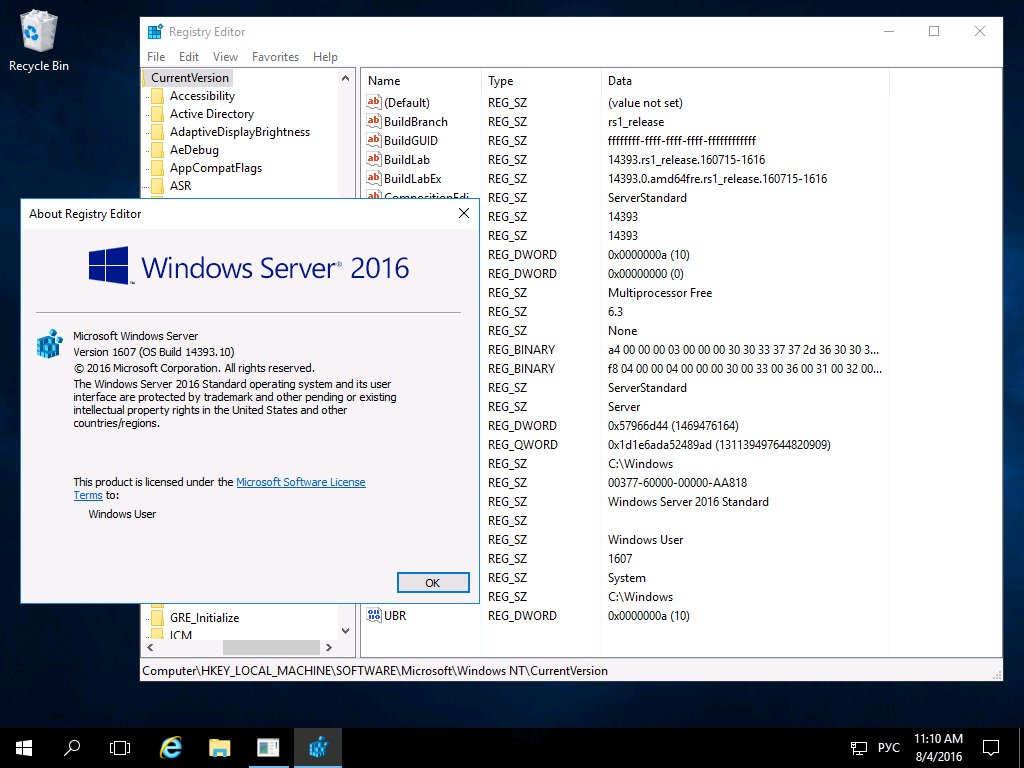Open the Recycle Bin desktop icon
Screen dimensions: 1024x768
click(x=39, y=41)
